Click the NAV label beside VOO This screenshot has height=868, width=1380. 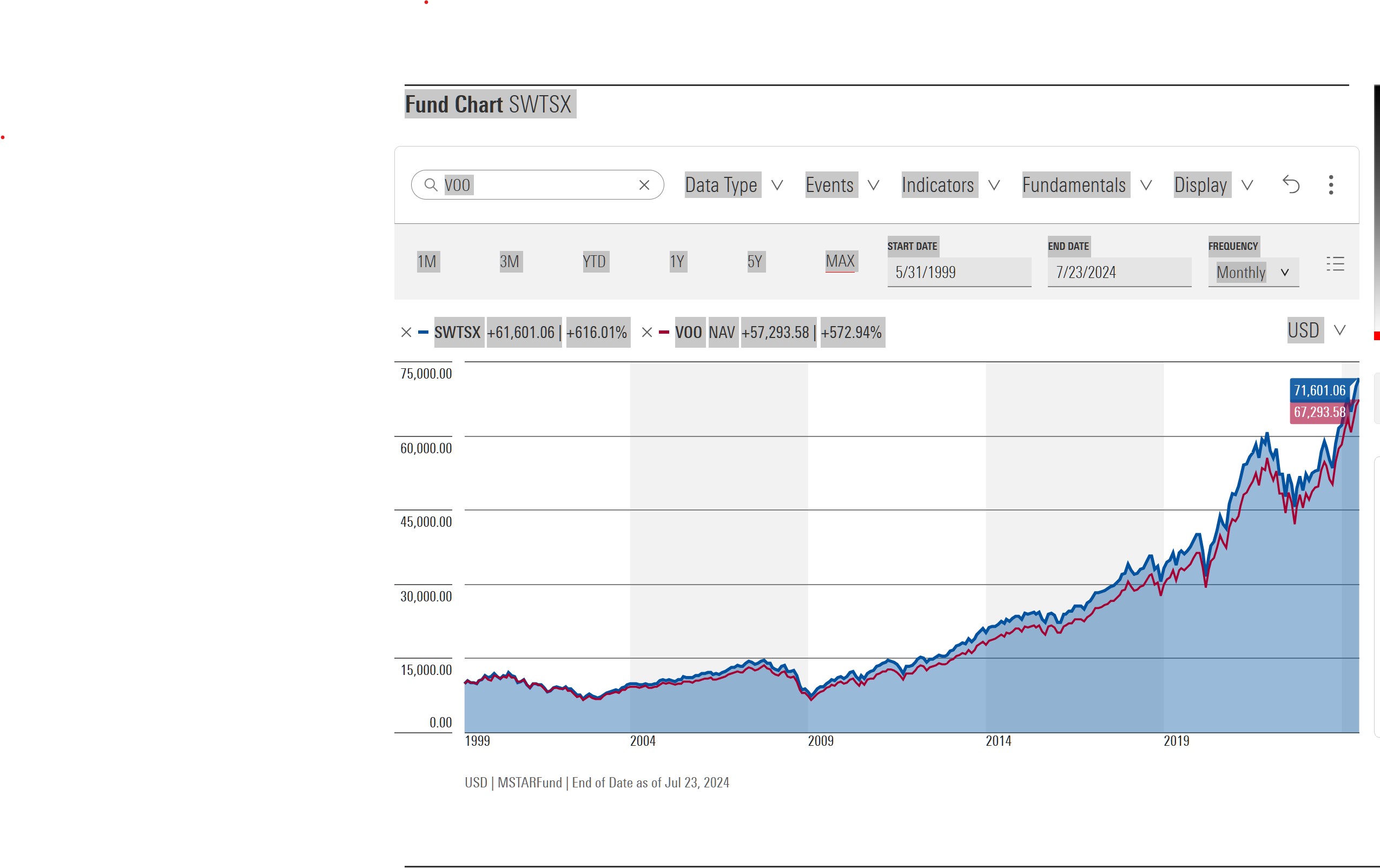click(722, 332)
